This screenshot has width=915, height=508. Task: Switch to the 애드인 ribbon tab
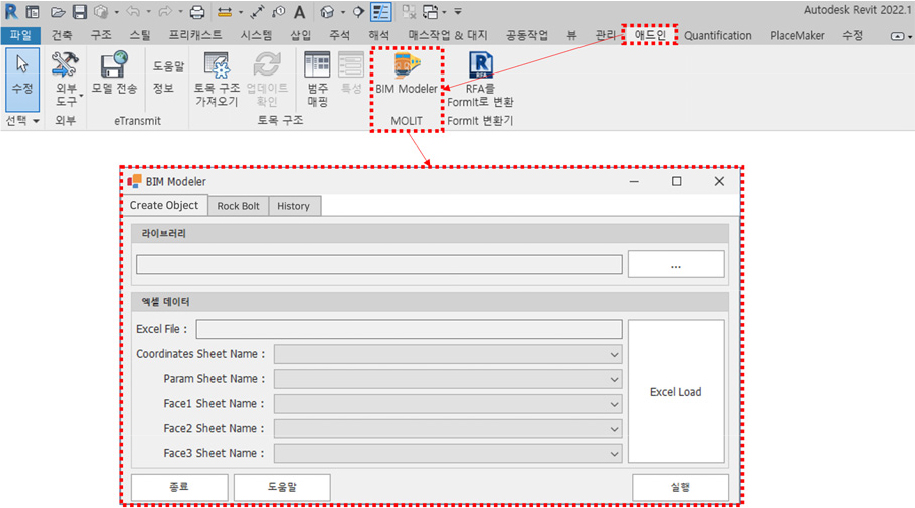pyautogui.click(x=649, y=35)
